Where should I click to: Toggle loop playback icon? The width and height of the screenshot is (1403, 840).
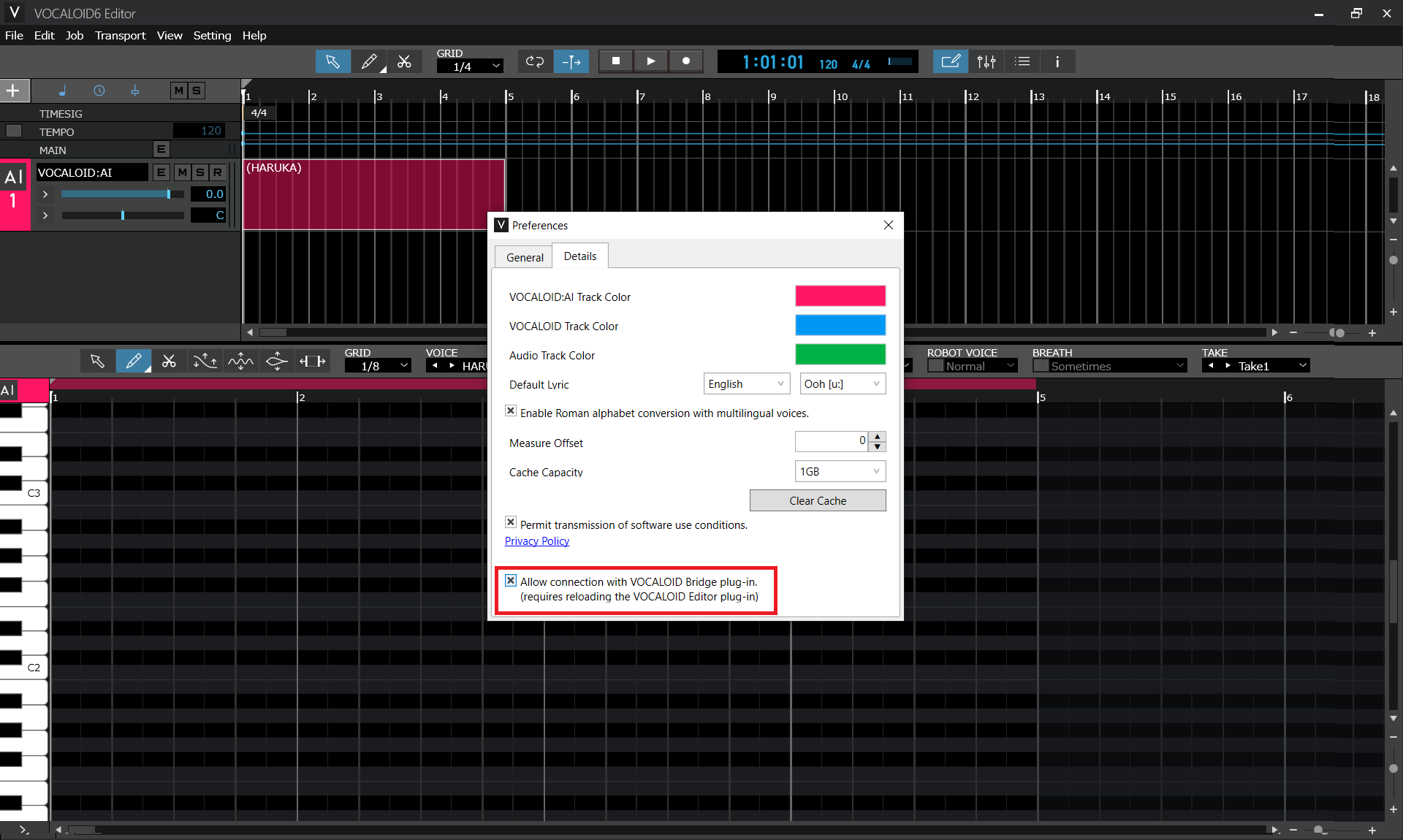(535, 62)
